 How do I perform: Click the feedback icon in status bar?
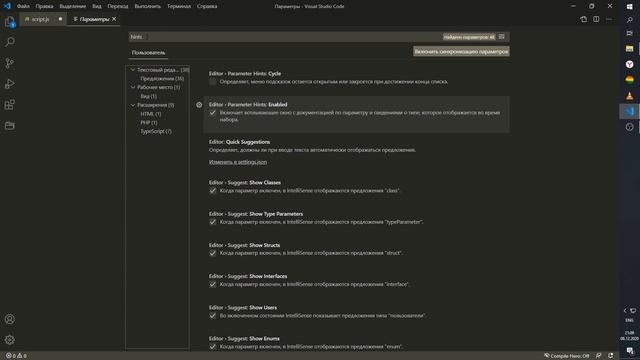click(598, 356)
